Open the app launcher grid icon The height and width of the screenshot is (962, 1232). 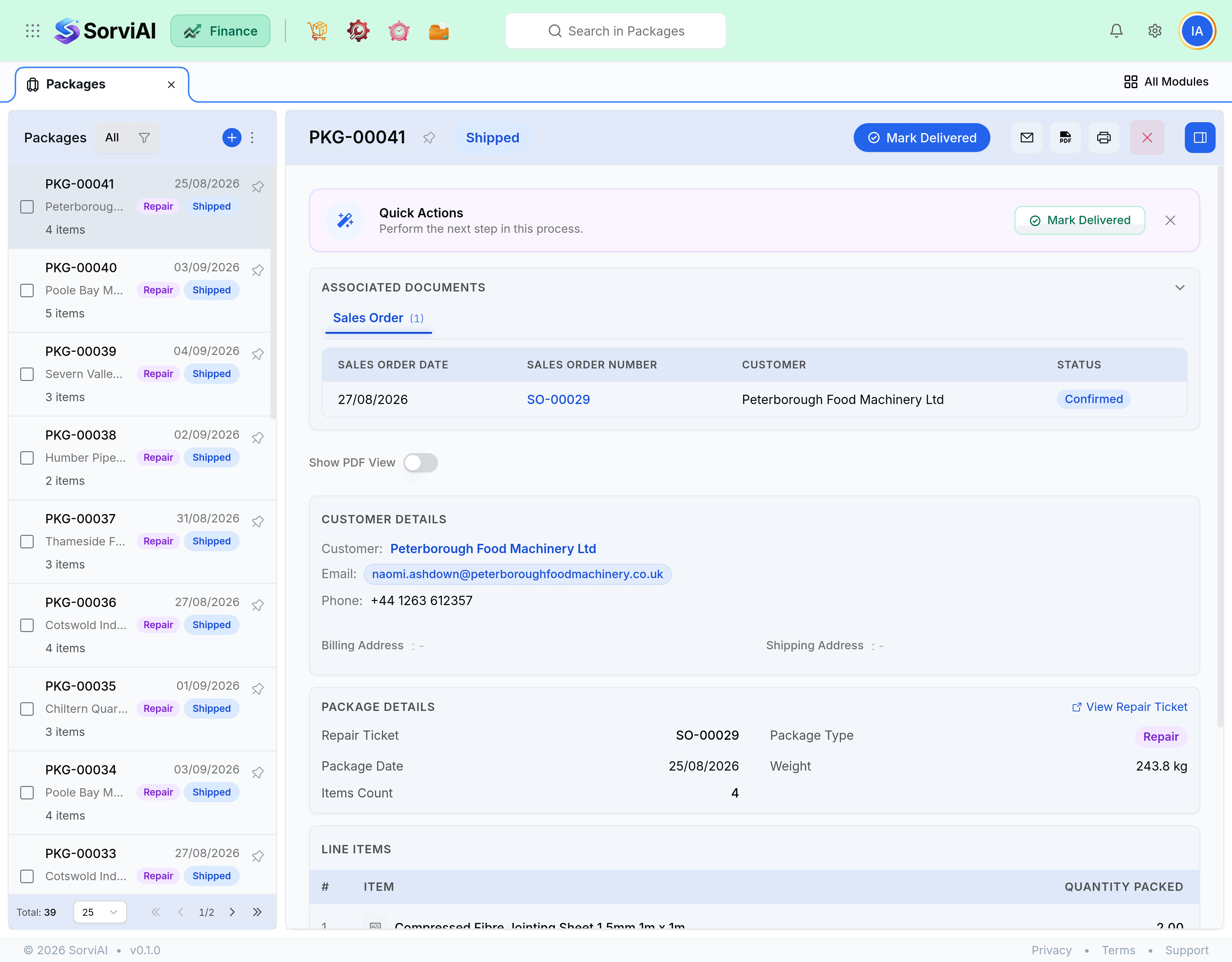point(33,31)
